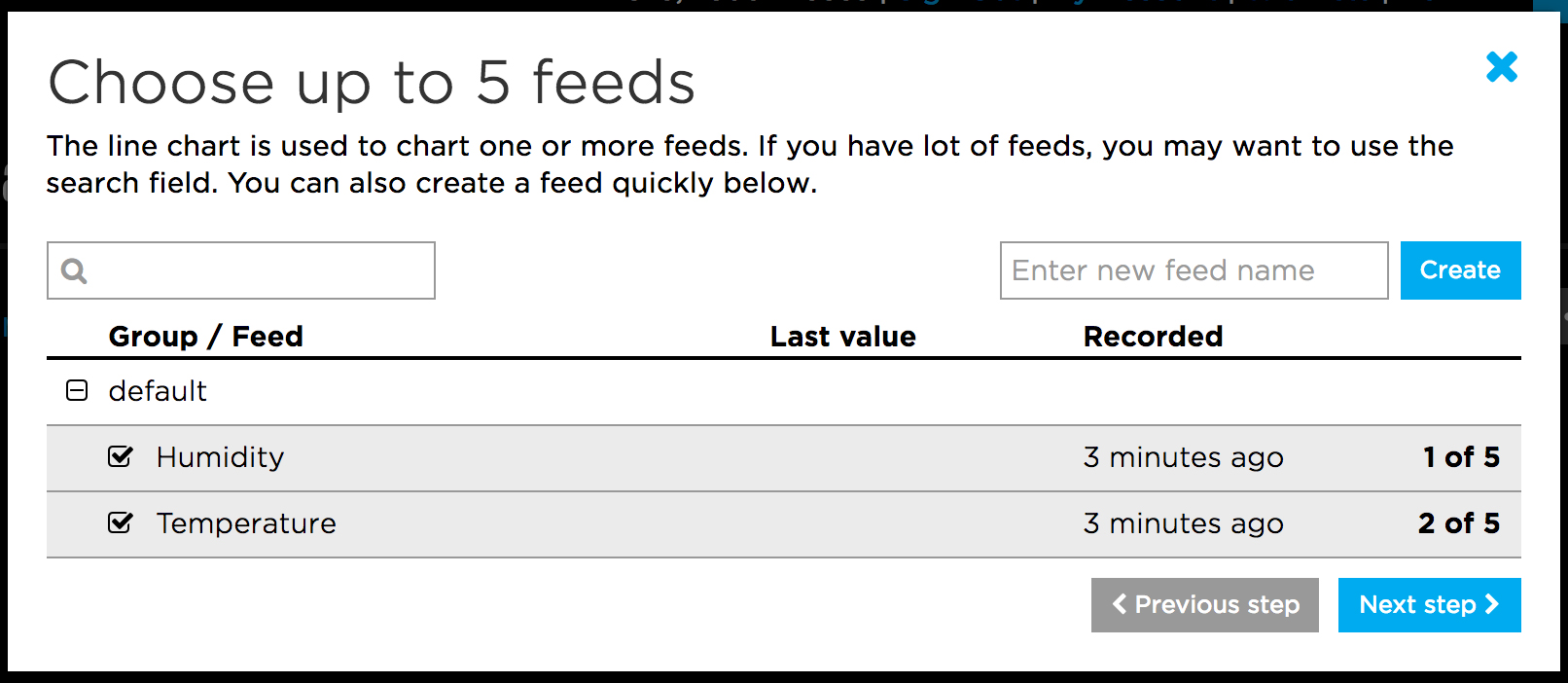Uncheck the Temperature feed checkbox
This screenshot has height=683, width=1568.
pos(121,523)
